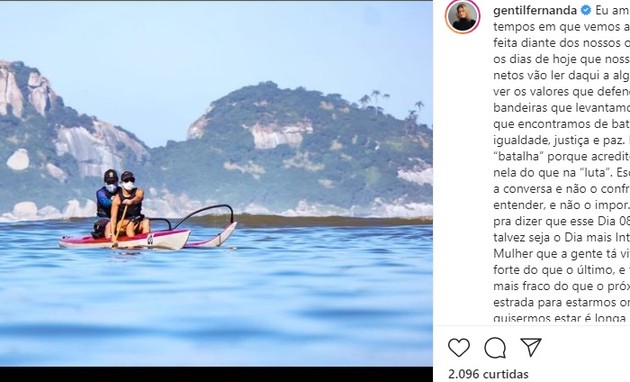Open the gentilfernanda username link
This screenshot has height=382, width=630.
pyautogui.click(x=535, y=11)
